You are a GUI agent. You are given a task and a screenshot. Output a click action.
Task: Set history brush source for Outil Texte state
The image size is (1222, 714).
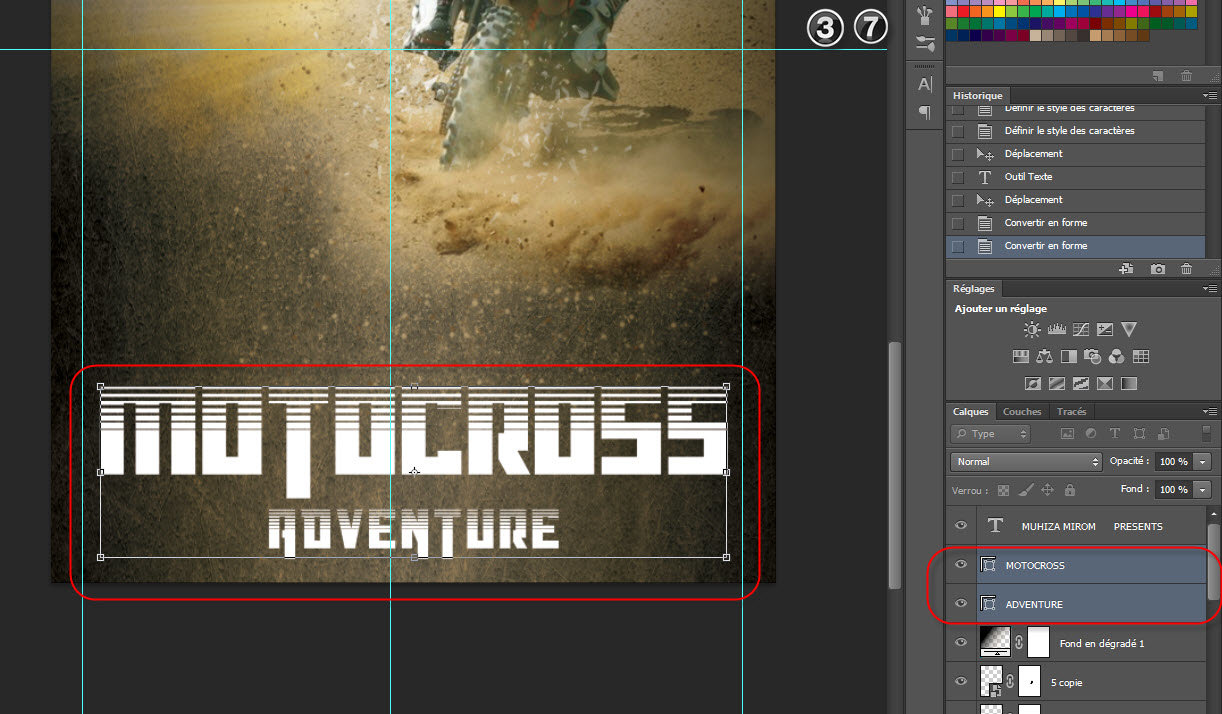point(958,177)
